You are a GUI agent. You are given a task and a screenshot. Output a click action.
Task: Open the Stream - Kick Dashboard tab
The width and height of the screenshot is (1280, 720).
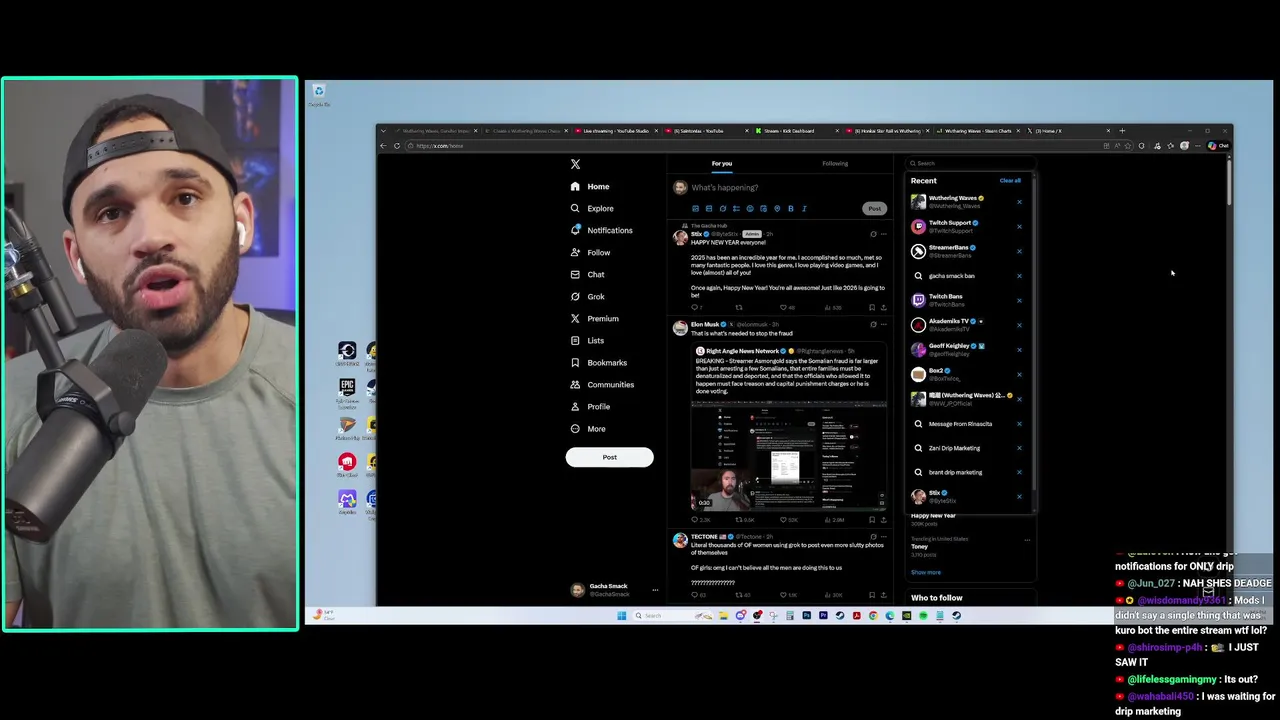(795, 131)
